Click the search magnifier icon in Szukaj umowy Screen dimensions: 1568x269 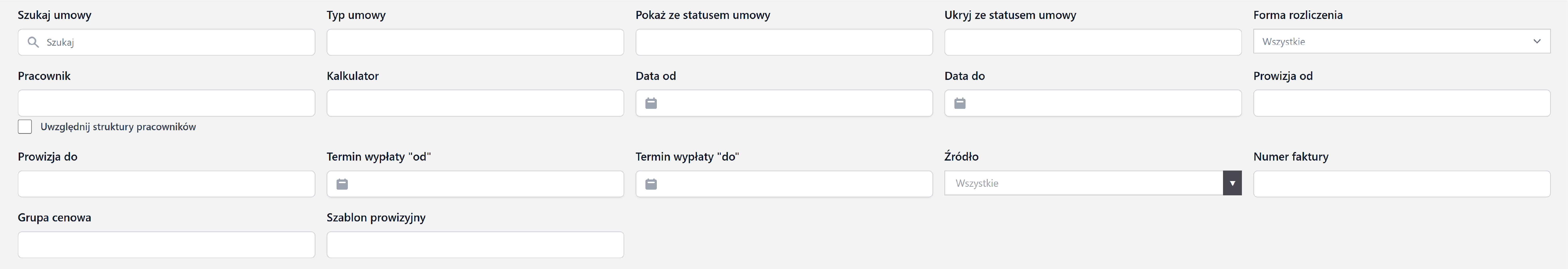(x=33, y=42)
